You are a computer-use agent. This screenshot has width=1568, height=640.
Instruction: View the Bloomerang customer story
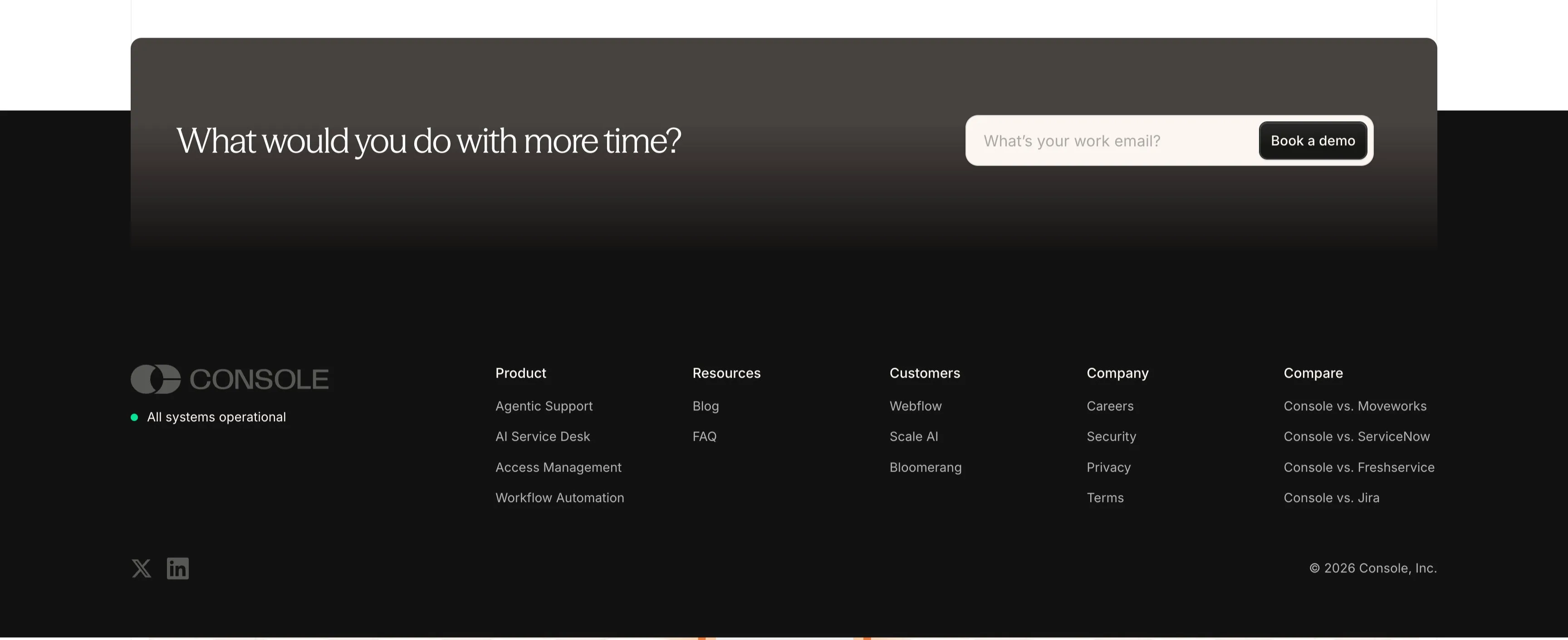pyautogui.click(x=925, y=467)
